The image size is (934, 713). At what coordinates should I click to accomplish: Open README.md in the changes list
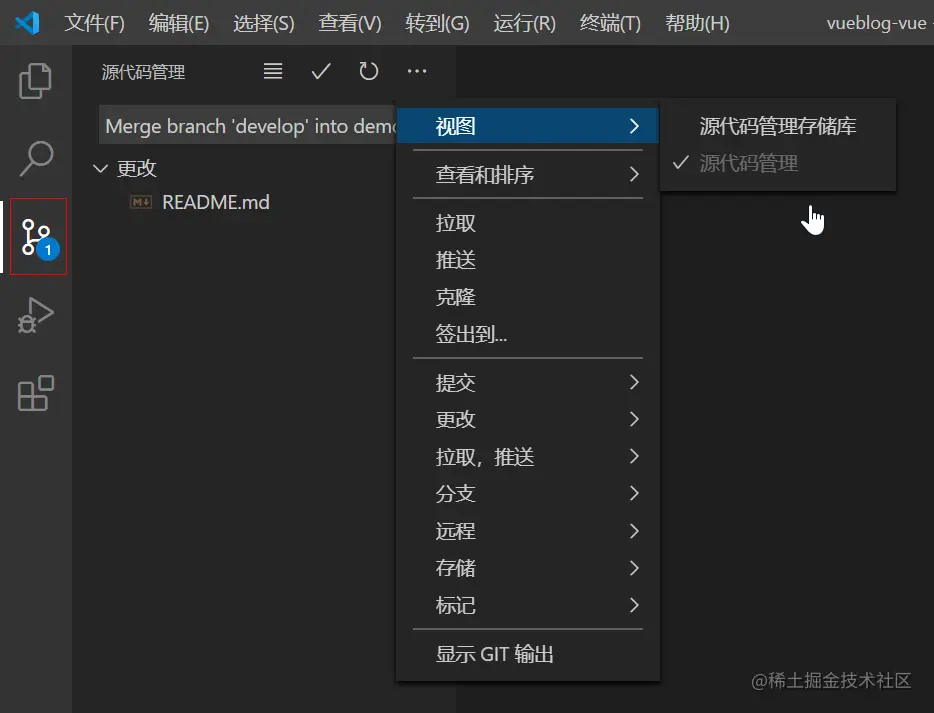216,203
